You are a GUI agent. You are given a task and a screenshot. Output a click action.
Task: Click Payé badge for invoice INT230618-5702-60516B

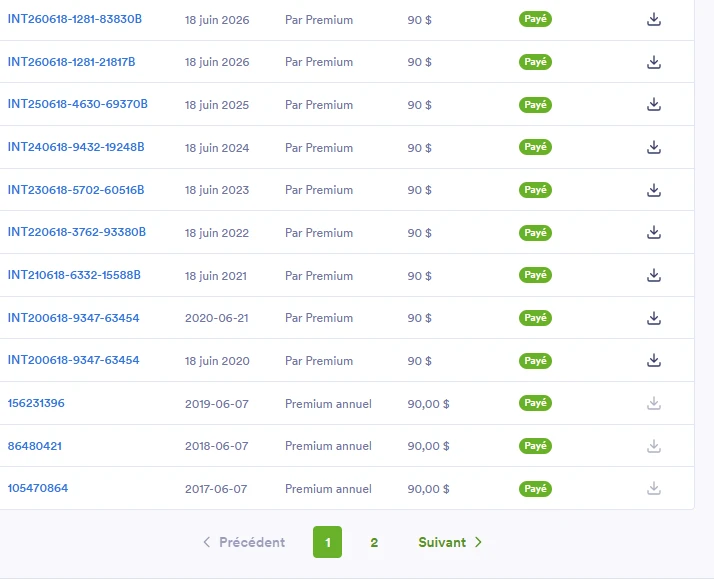click(x=535, y=190)
